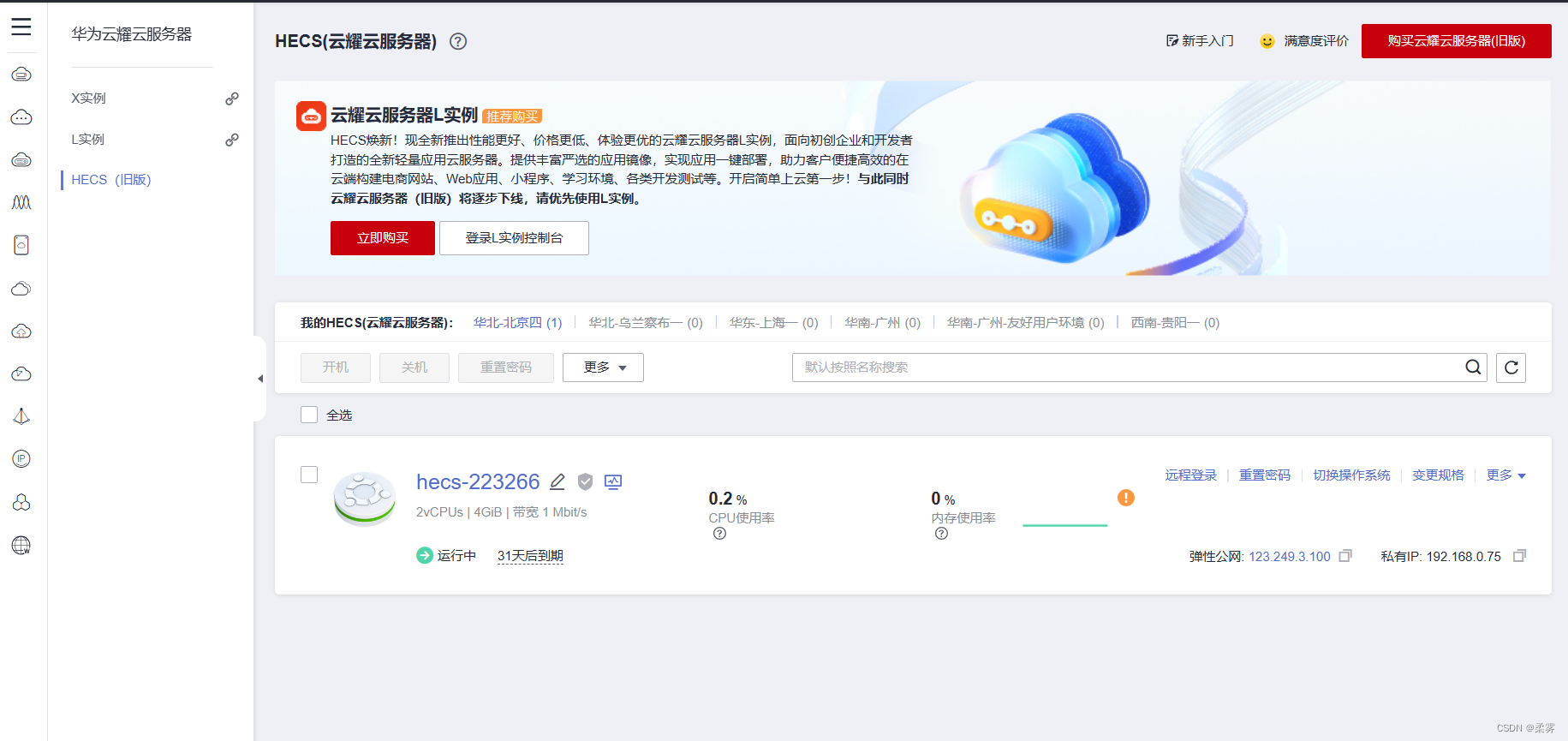The width and height of the screenshot is (1568, 741).
Task: Copy the private IP 192.168.0.75
Action: [x=1519, y=556]
